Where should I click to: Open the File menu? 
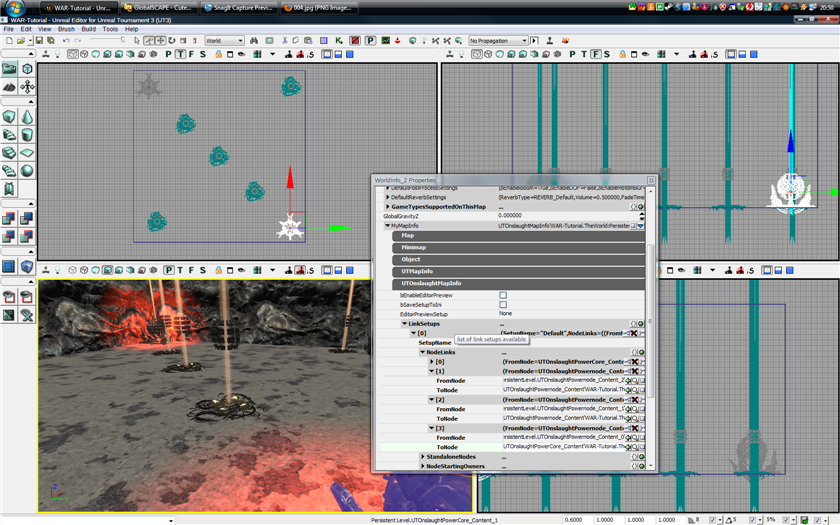tap(9, 29)
